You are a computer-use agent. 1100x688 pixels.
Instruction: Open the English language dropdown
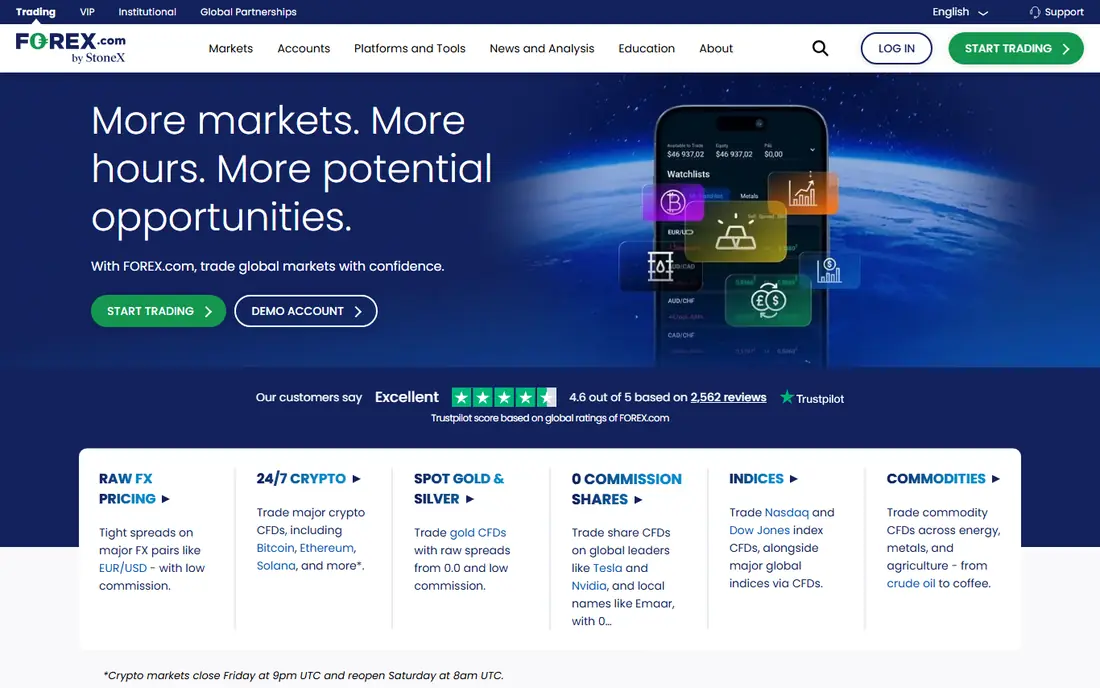pyautogui.click(x=960, y=12)
